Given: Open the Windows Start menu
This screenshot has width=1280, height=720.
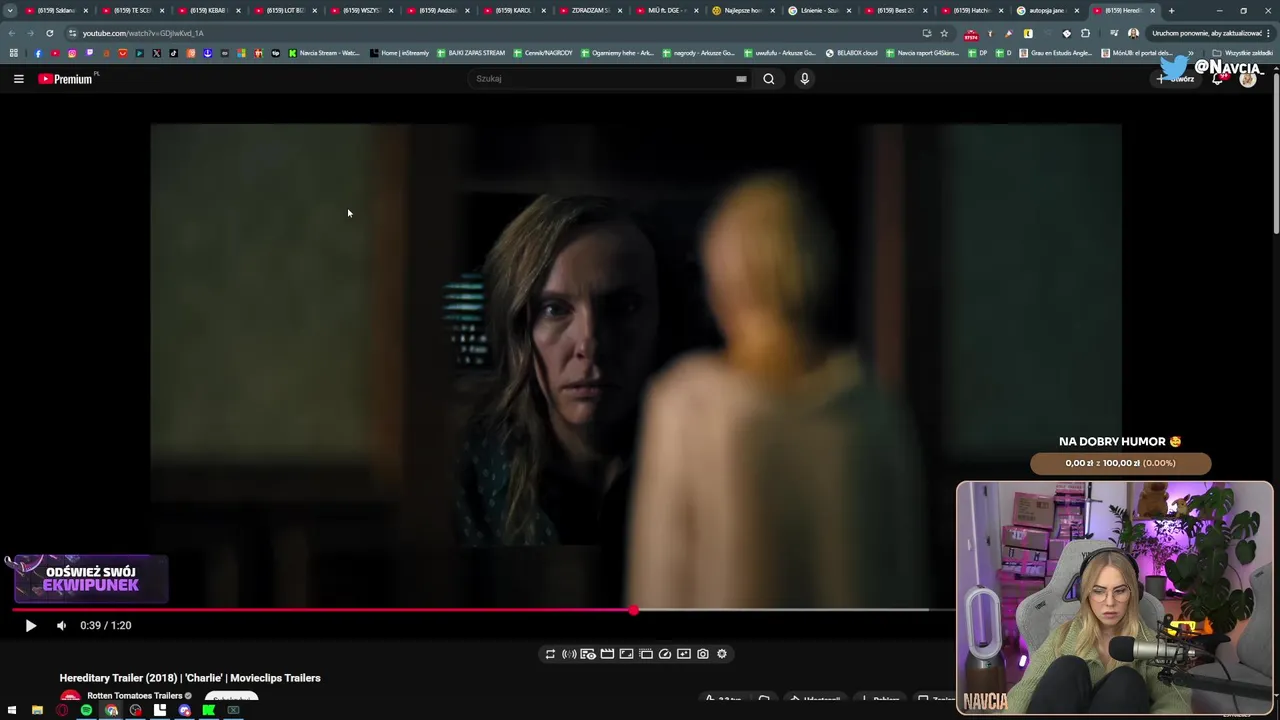Looking at the screenshot, I should [12, 711].
